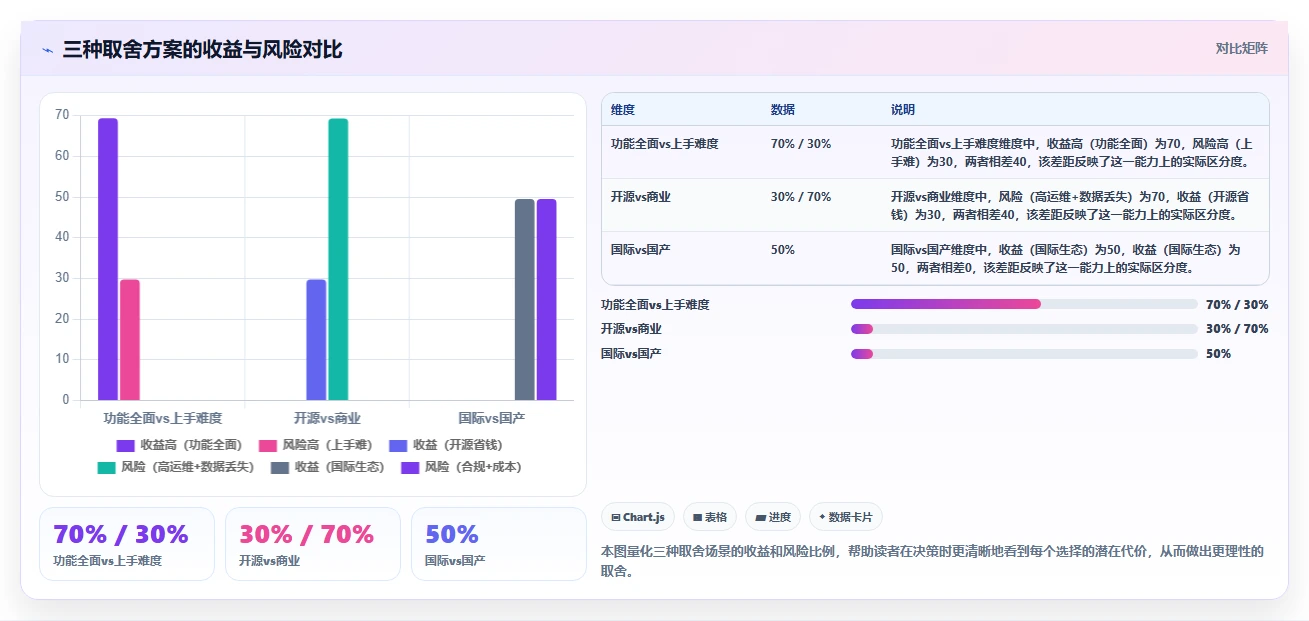Click table cell 开源vs商业

coord(641,197)
